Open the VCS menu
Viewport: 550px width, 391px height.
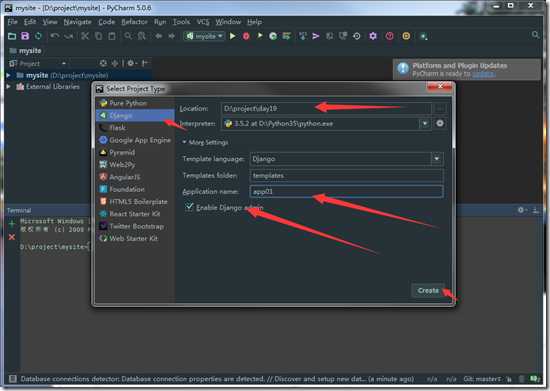coord(203,22)
